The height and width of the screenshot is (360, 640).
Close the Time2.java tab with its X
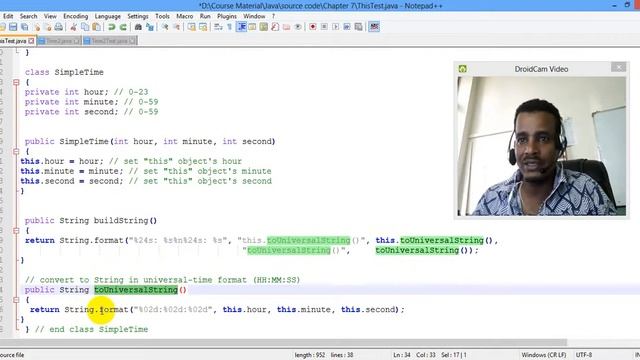click(x=76, y=41)
